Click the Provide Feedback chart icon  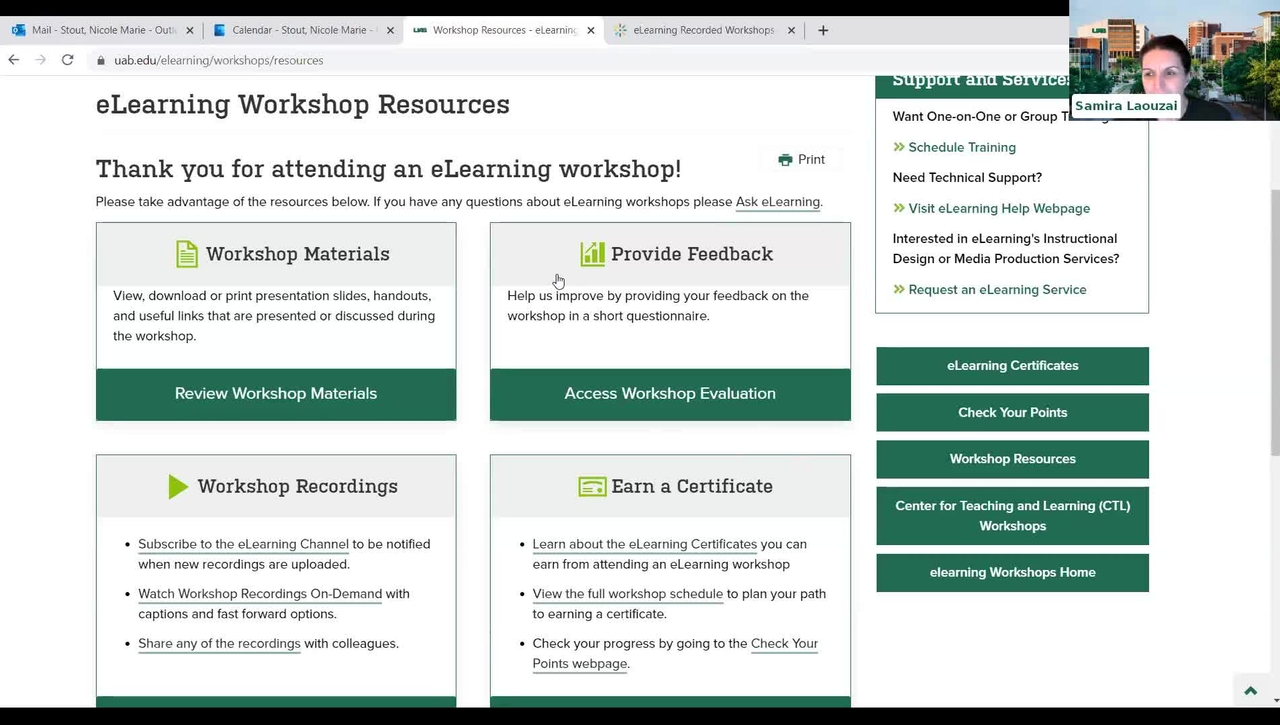tap(592, 254)
